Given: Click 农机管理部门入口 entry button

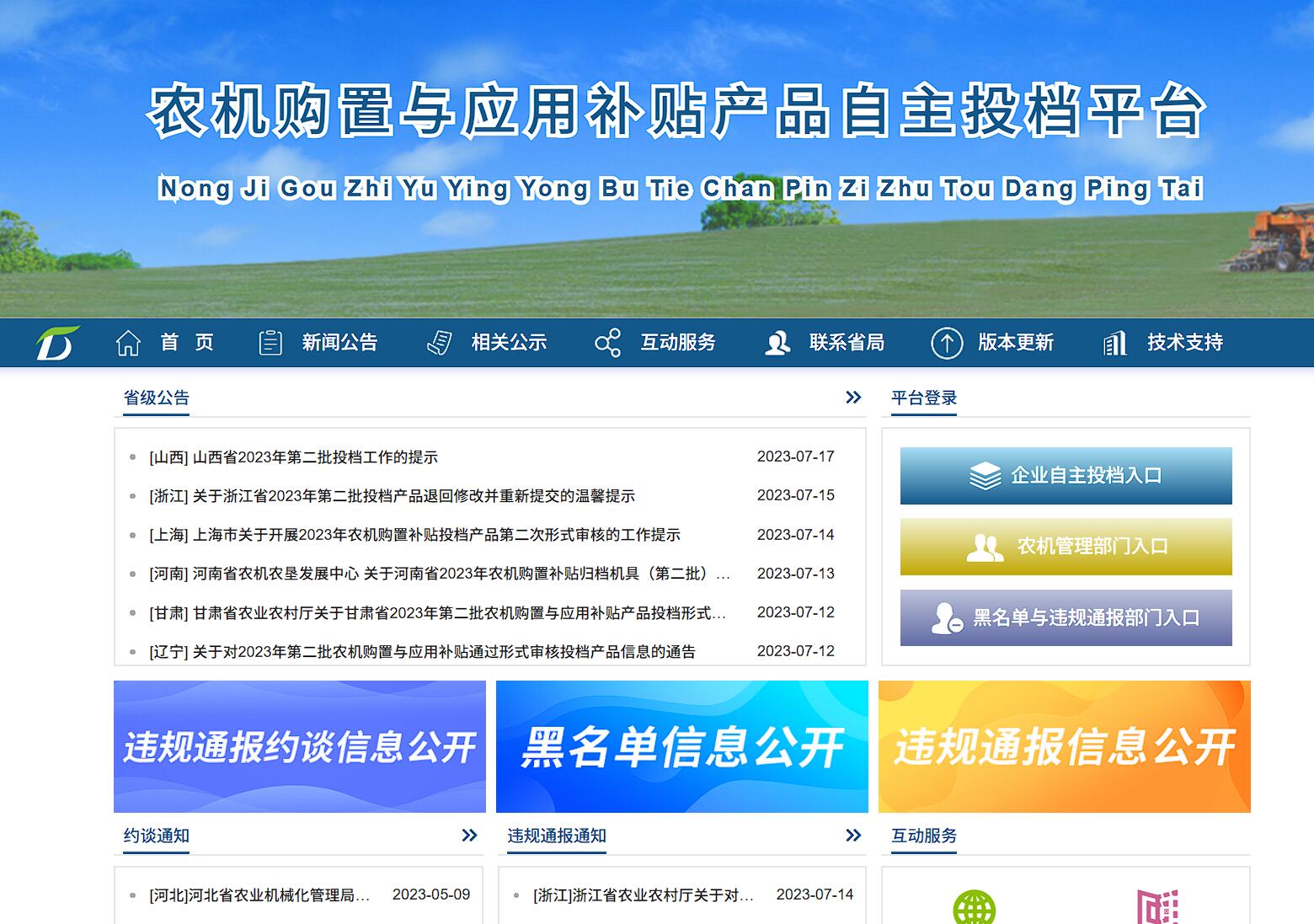Looking at the screenshot, I should coord(1065,546).
